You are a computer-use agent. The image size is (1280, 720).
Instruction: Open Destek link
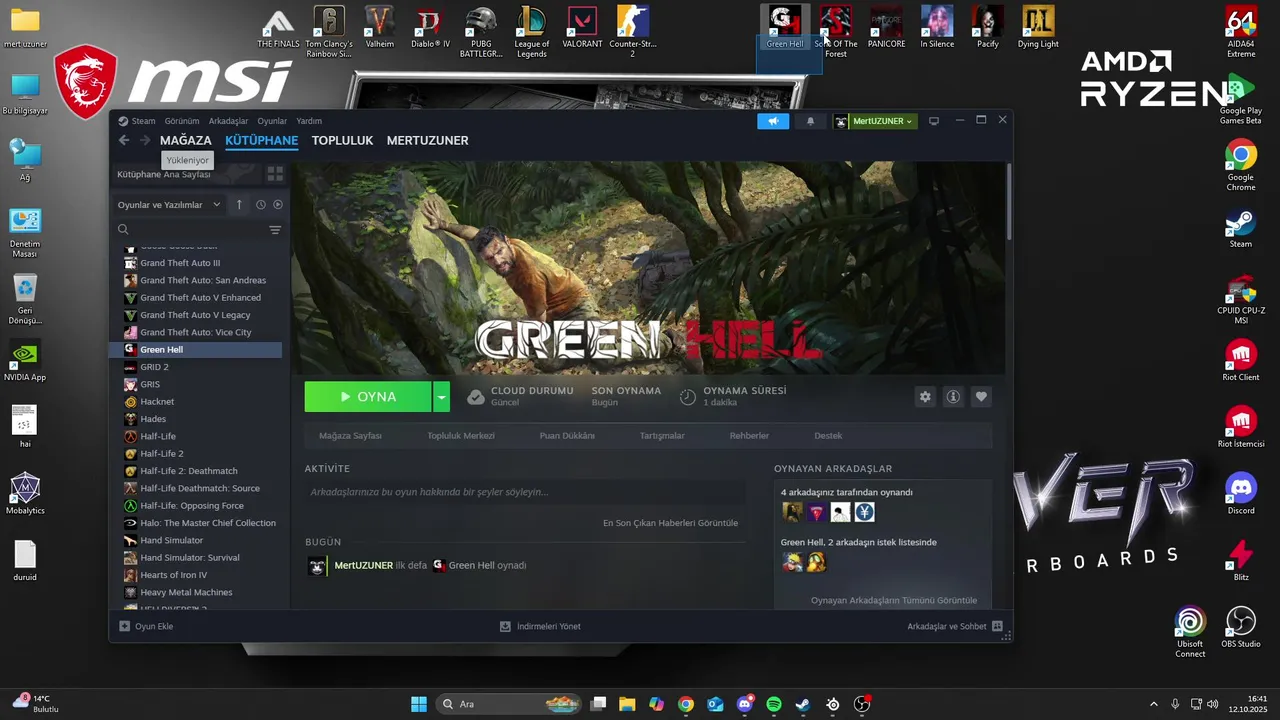click(828, 436)
